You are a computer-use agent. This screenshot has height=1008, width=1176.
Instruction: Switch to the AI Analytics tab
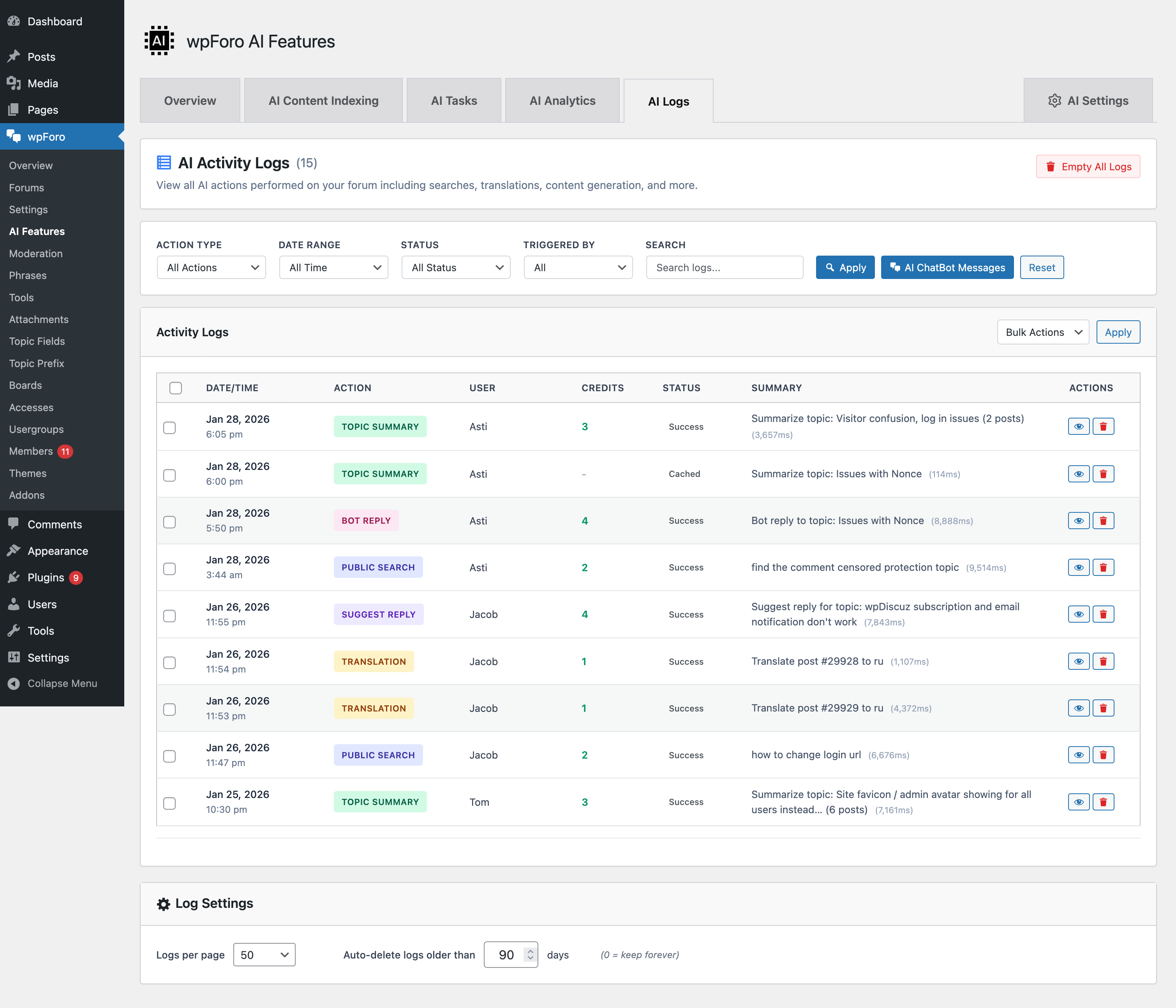562,100
